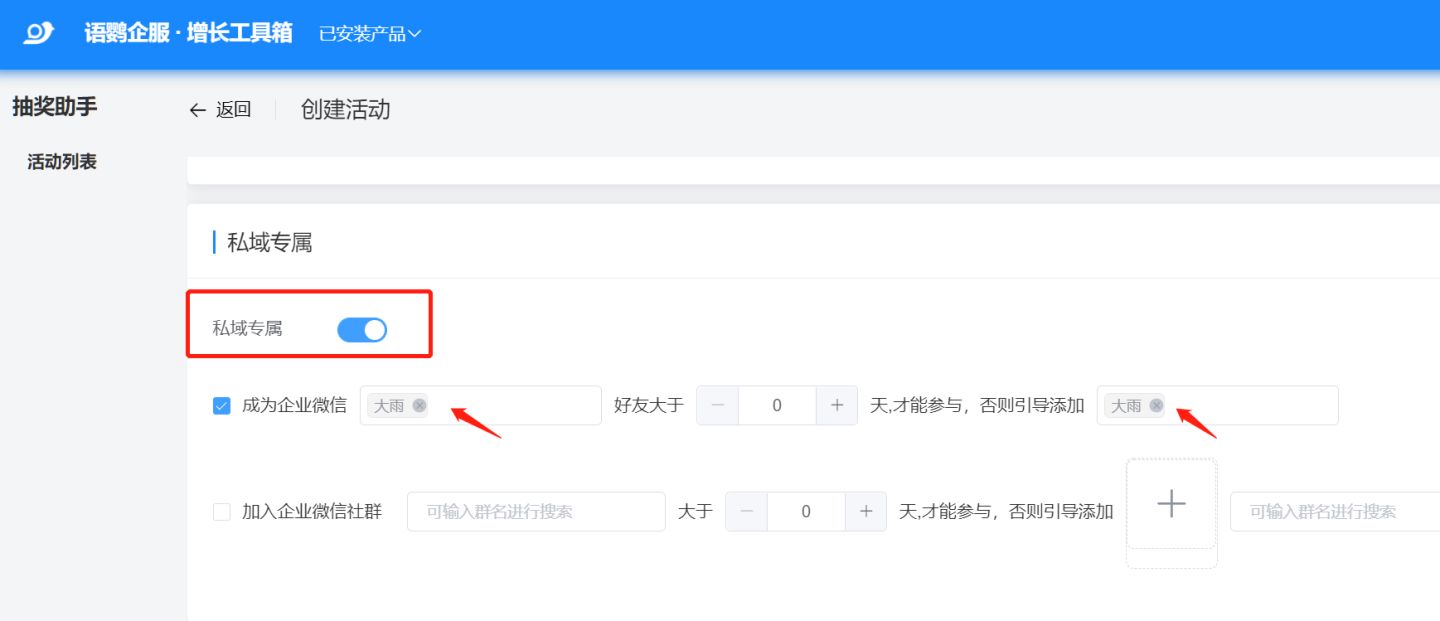Check the 加入企业微信社群 checkbox

[222, 512]
